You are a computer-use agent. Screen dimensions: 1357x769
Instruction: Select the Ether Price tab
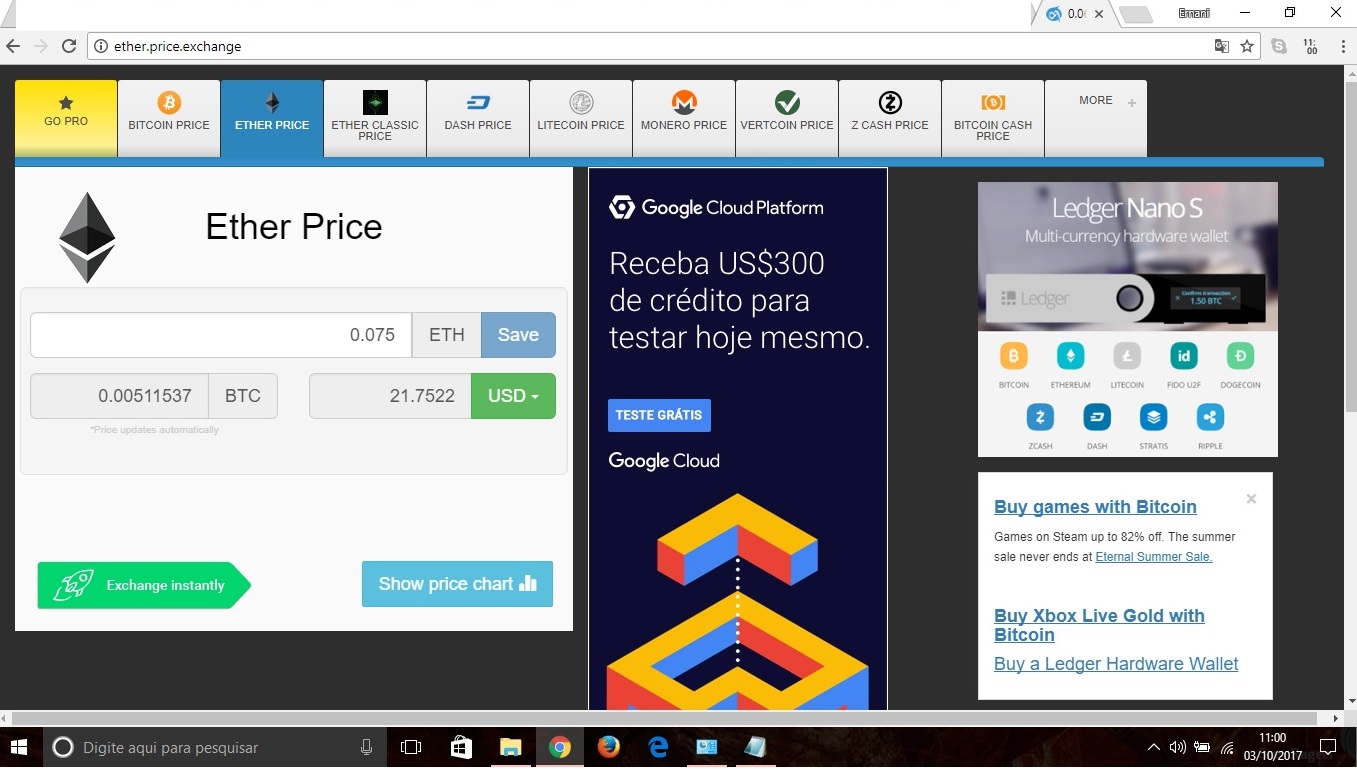(x=272, y=118)
